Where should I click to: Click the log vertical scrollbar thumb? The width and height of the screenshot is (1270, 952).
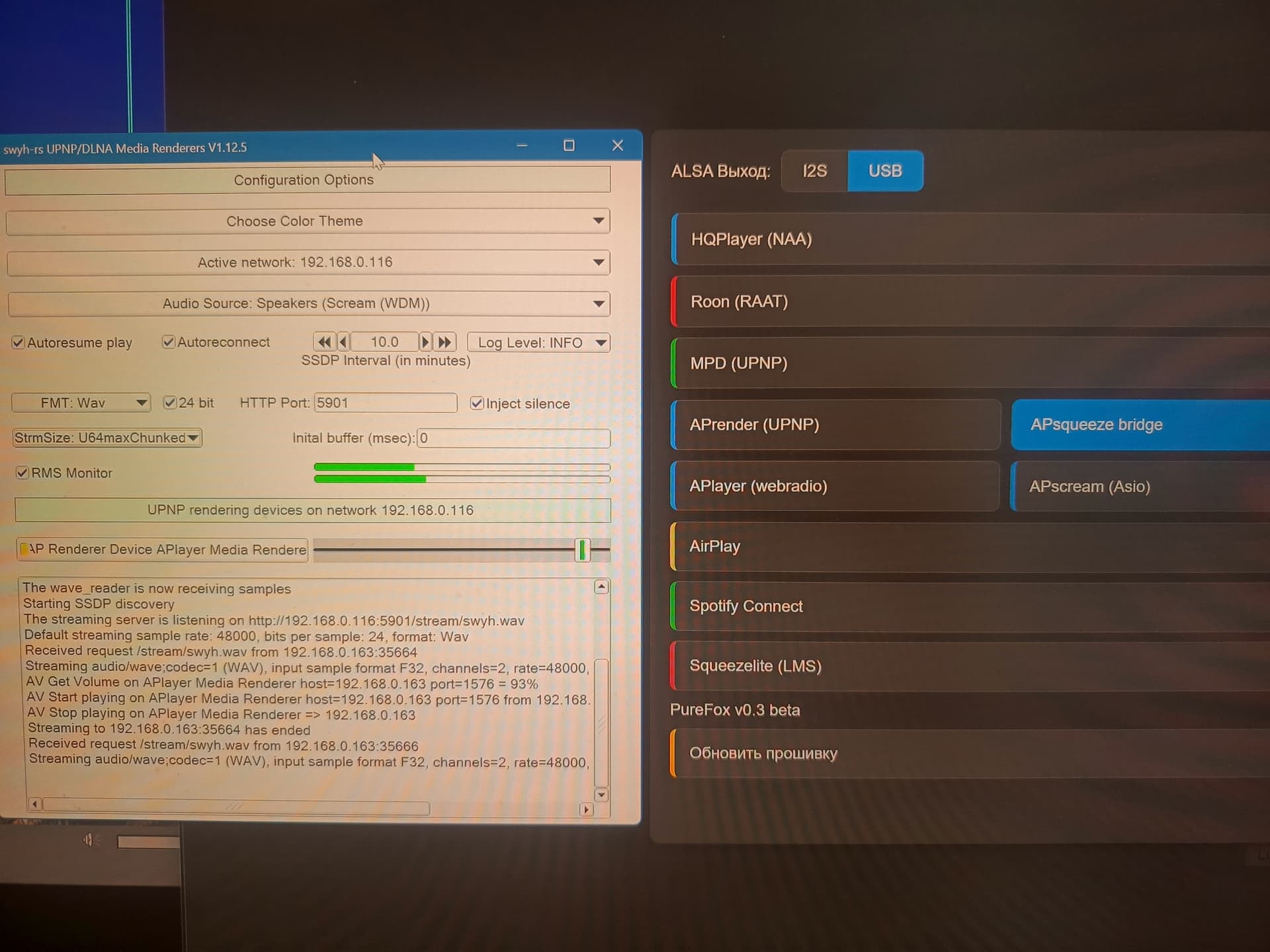click(601, 723)
